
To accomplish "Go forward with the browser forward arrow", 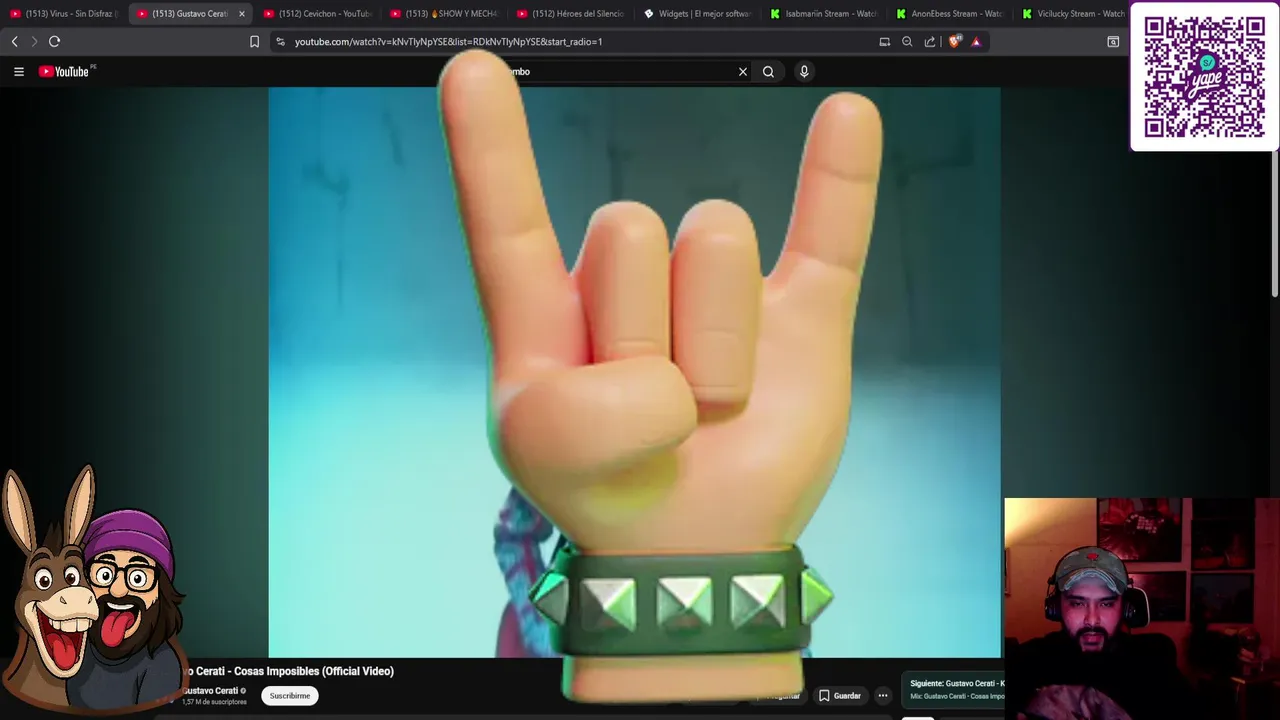I will point(34,41).
